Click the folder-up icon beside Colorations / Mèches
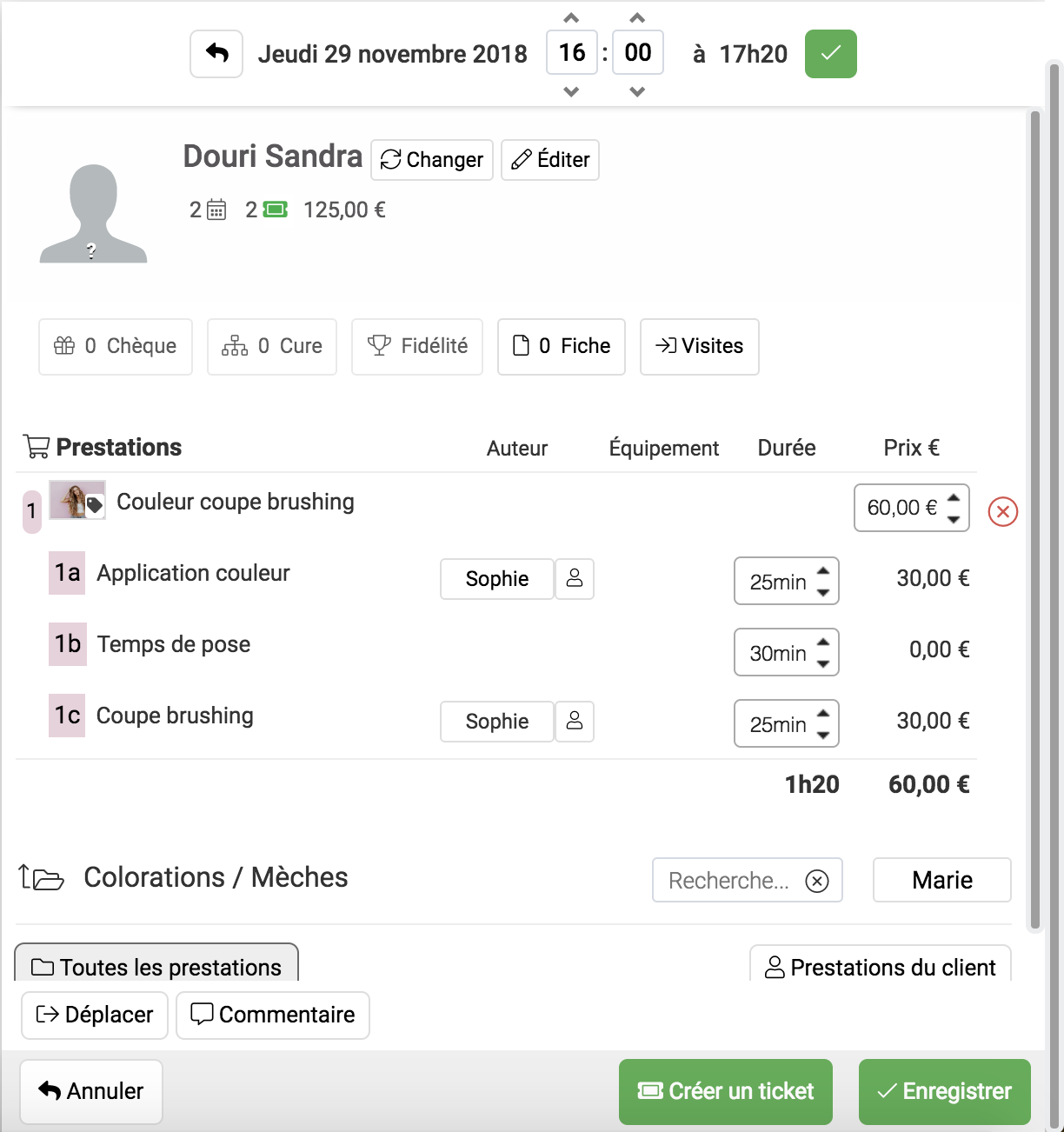The height and width of the screenshot is (1132, 1064). pyautogui.click(x=41, y=878)
